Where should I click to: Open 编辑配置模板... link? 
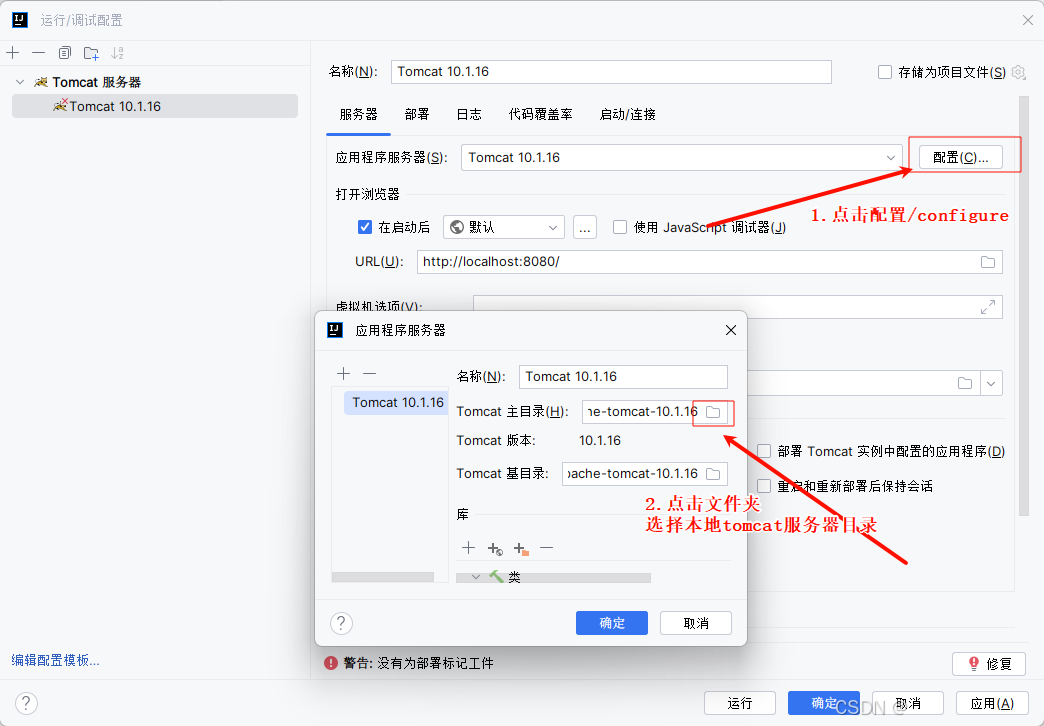coord(55,660)
